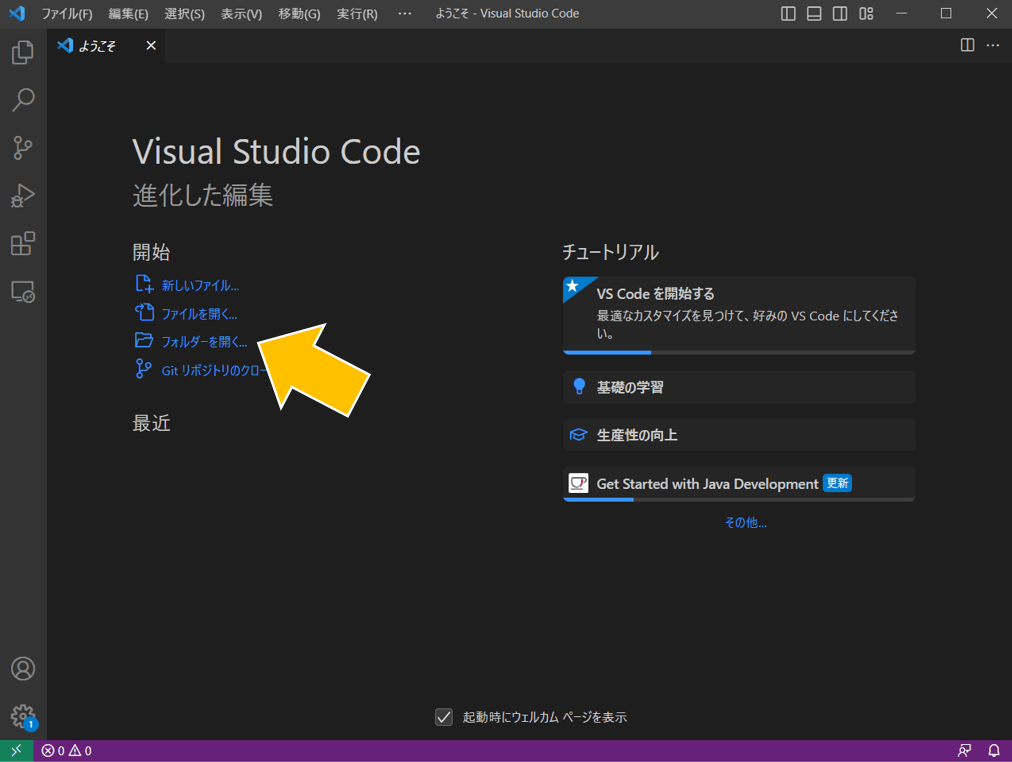Open Get Started with Java Development walkthrough
Screen dimensions: 1012x762
coord(739,484)
